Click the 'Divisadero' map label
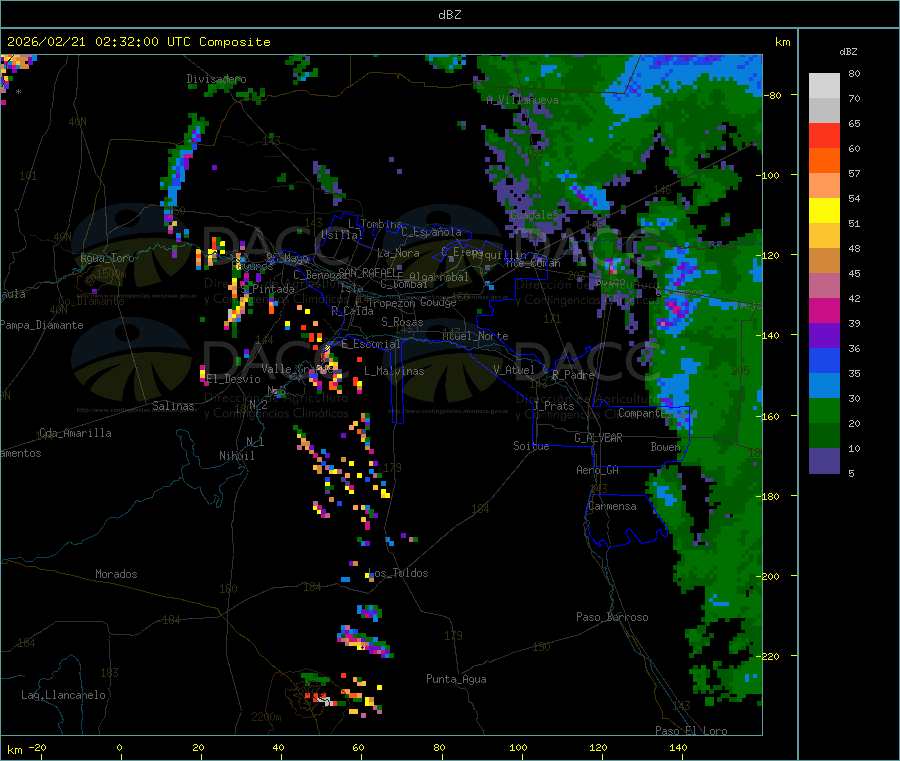Screen dimensions: 900x761 coord(216,79)
